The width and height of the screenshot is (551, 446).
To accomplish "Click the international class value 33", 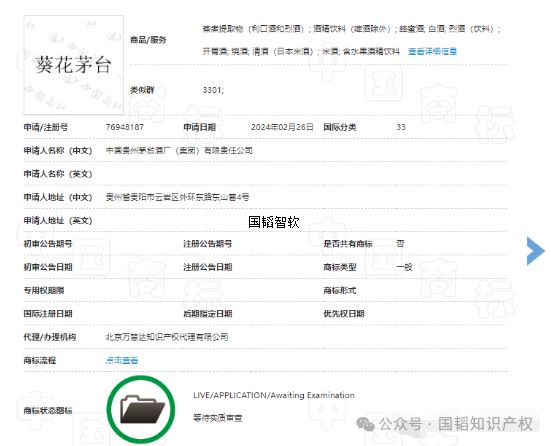I will click(x=401, y=127).
